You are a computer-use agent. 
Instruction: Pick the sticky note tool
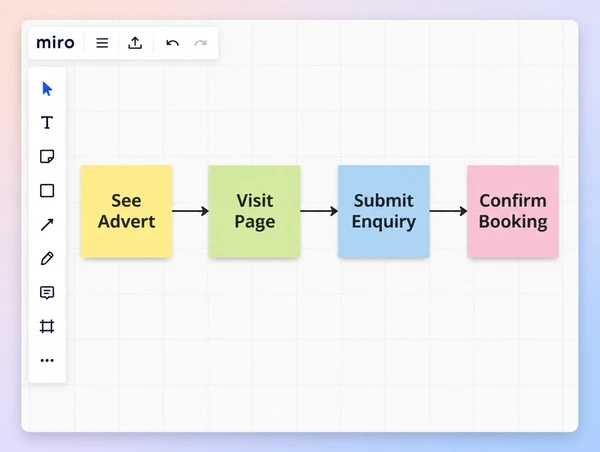tap(47, 157)
